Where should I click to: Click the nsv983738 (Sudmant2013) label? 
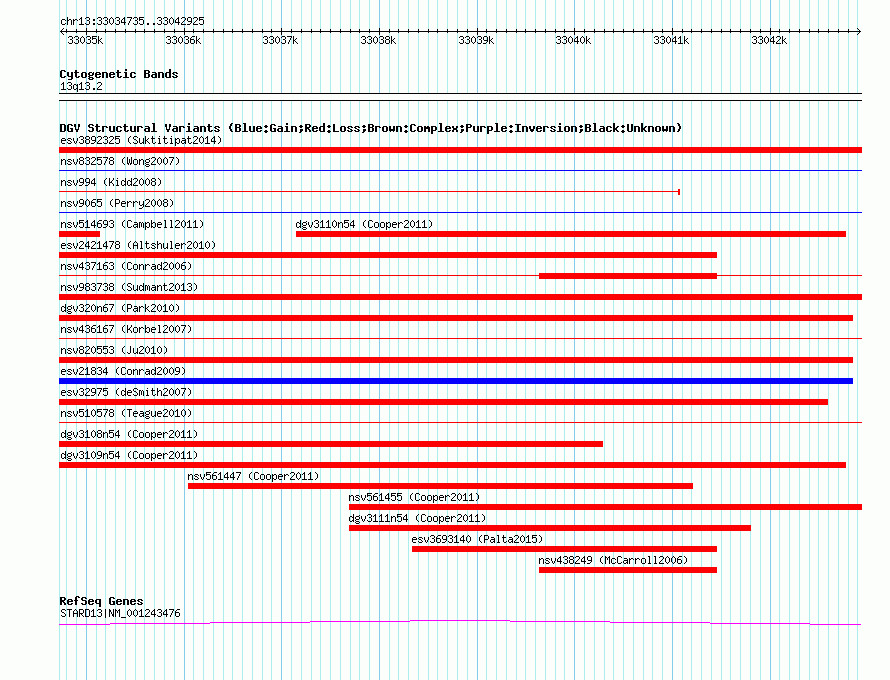click(x=129, y=287)
